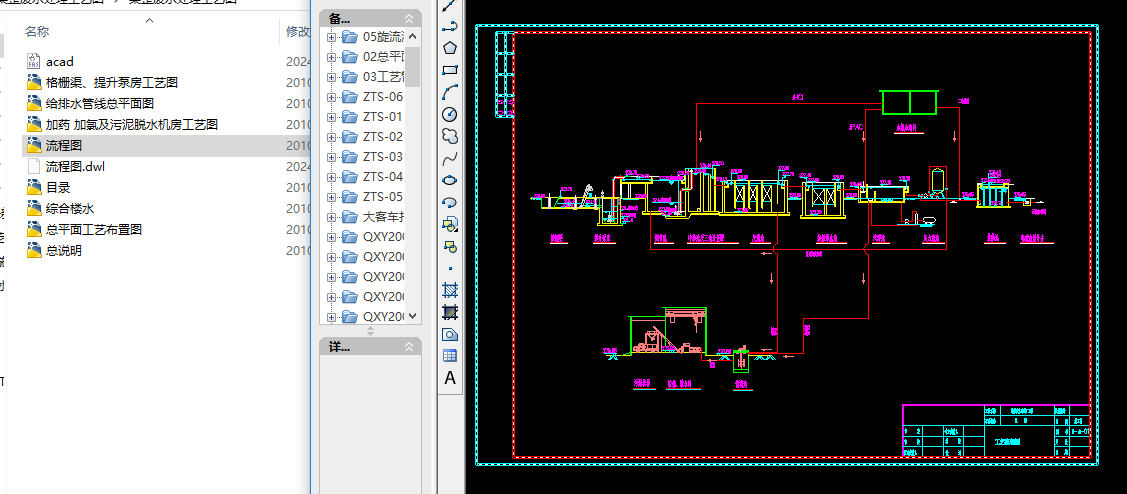Viewport: 1127px width, 494px height.
Task: Select file 格栅渠、提升泵房工艺图
Action: (x=112, y=83)
